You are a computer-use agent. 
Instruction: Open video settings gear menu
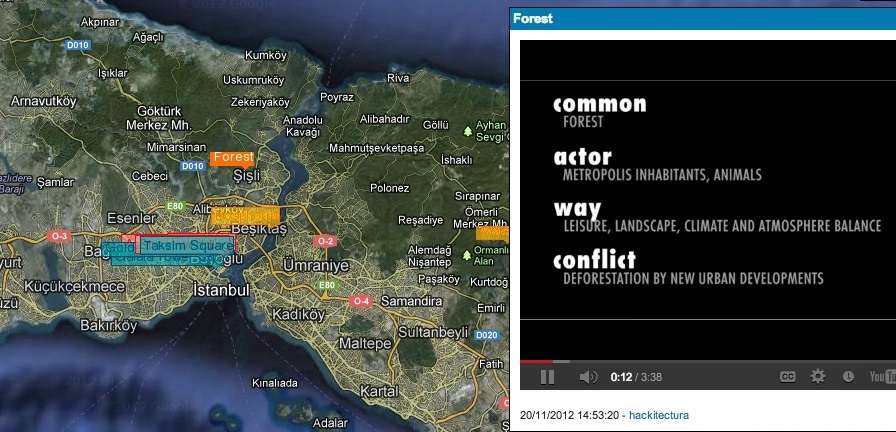click(818, 377)
